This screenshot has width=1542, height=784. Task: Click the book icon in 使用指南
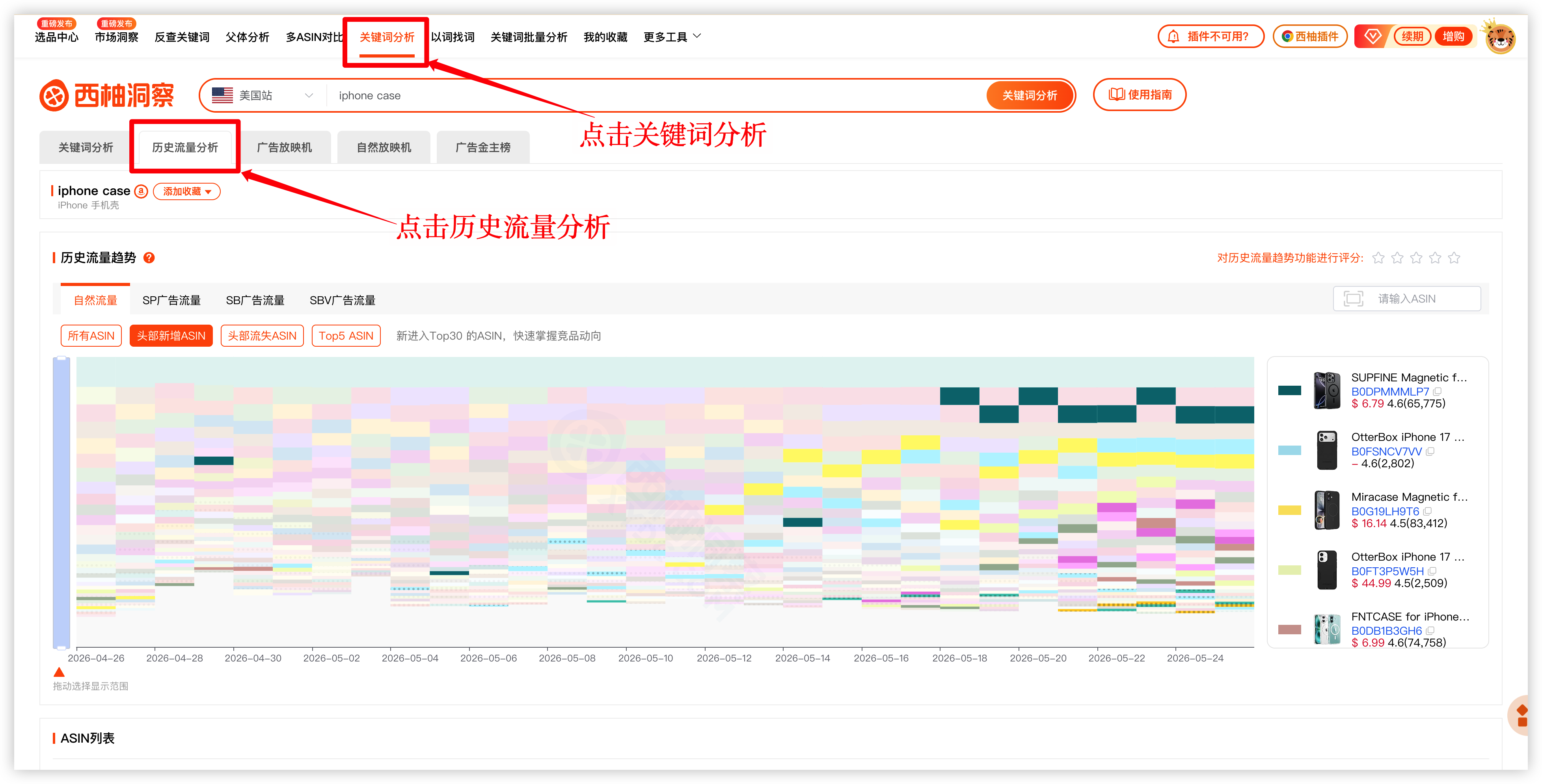[x=1116, y=95]
